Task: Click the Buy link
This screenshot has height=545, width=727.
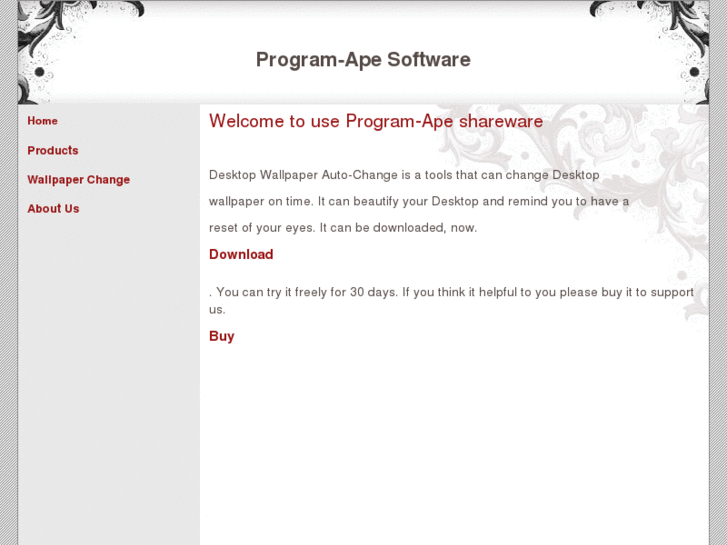Action: [x=222, y=336]
